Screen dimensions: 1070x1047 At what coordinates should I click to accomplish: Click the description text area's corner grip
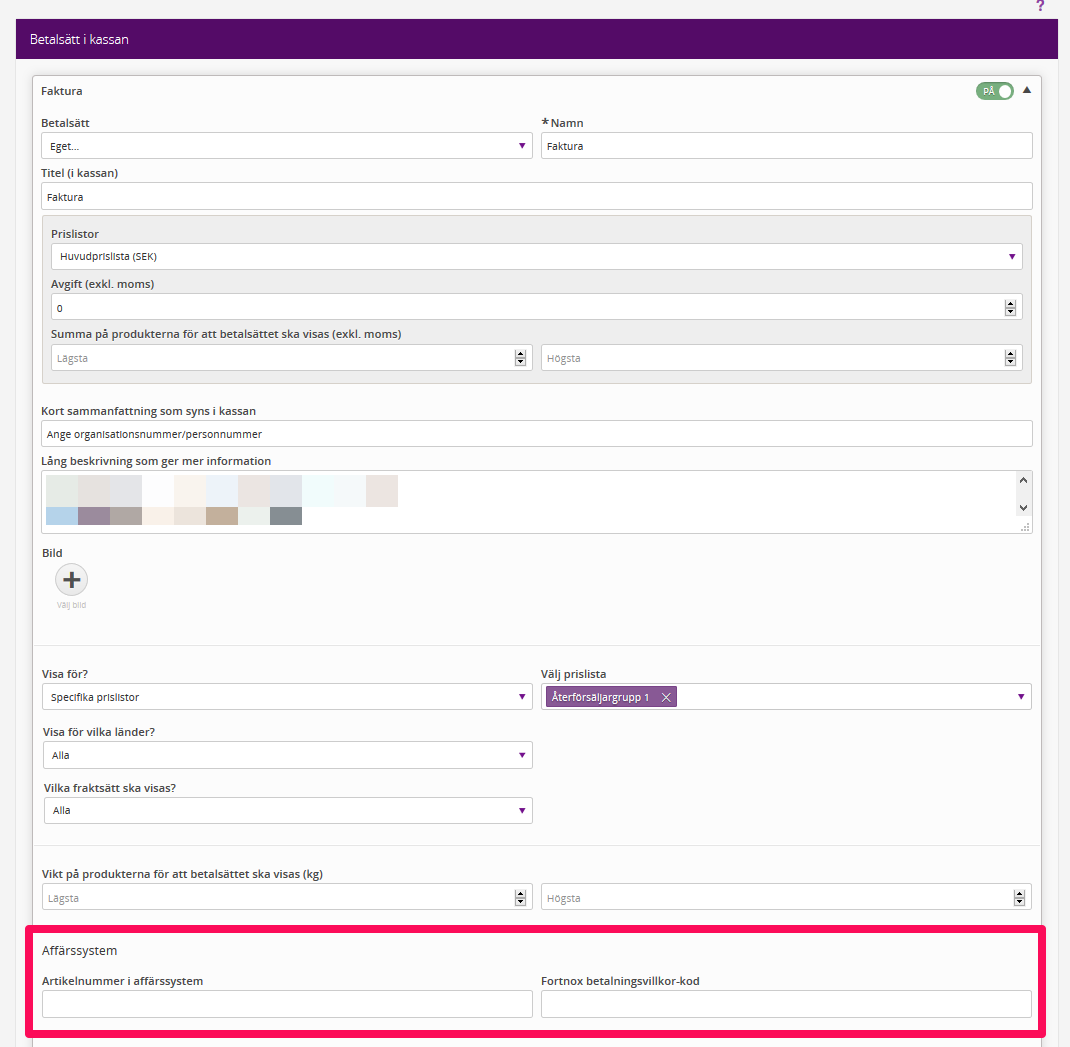pyautogui.click(x=1024, y=528)
